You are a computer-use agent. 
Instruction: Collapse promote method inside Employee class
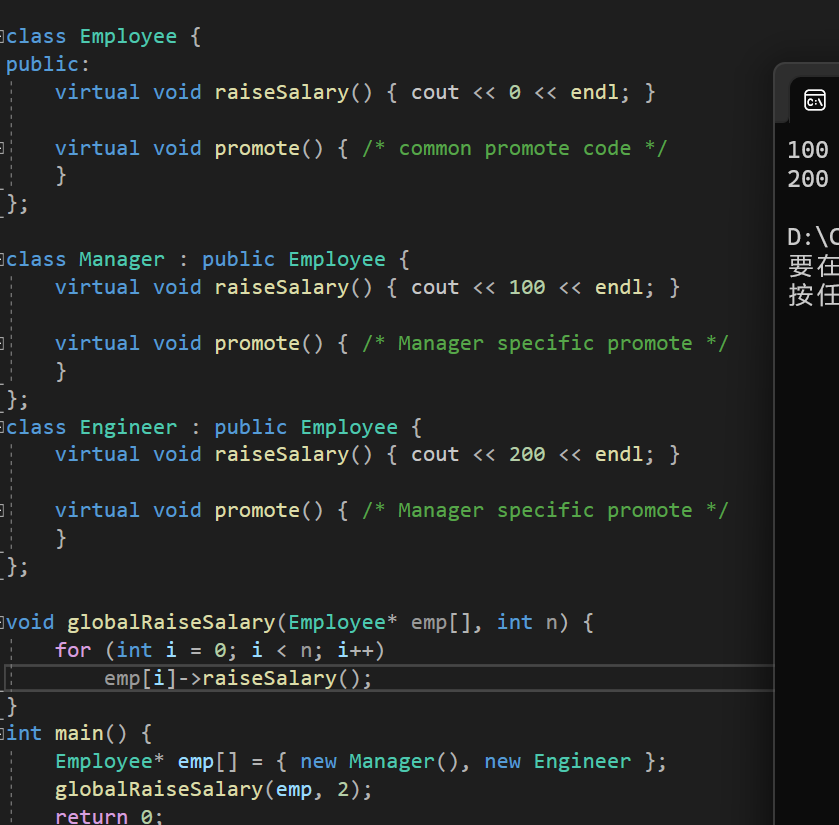[3, 148]
